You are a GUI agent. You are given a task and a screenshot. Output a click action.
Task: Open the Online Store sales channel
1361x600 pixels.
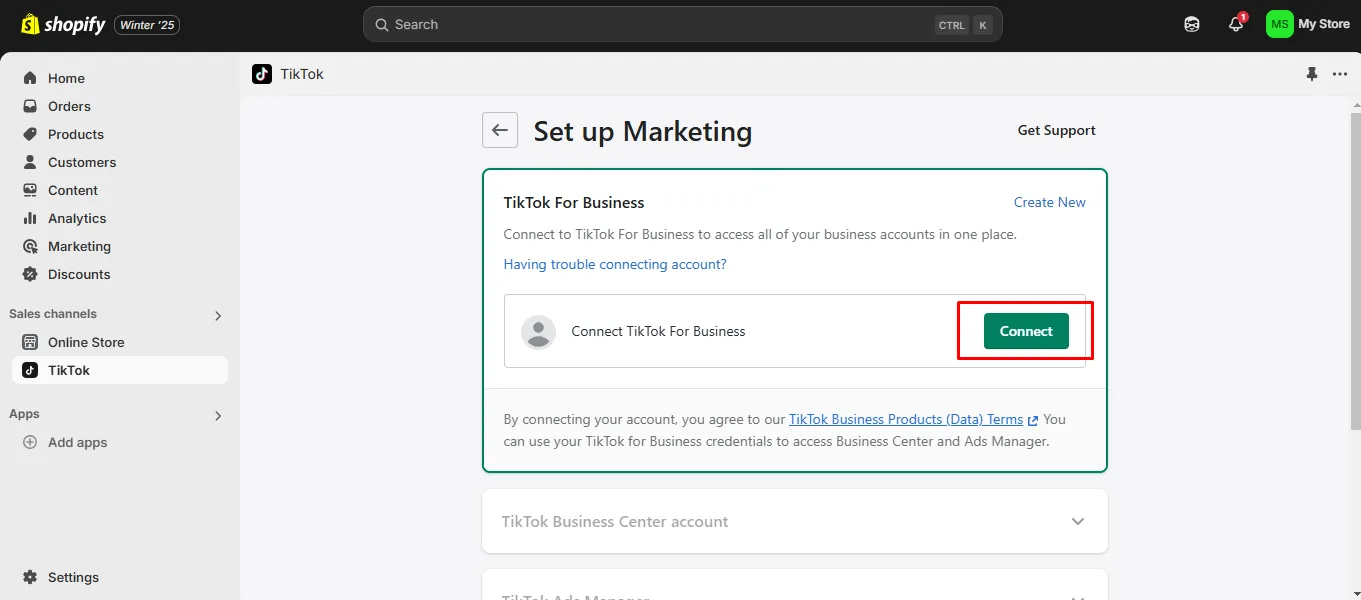coord(85,342)
